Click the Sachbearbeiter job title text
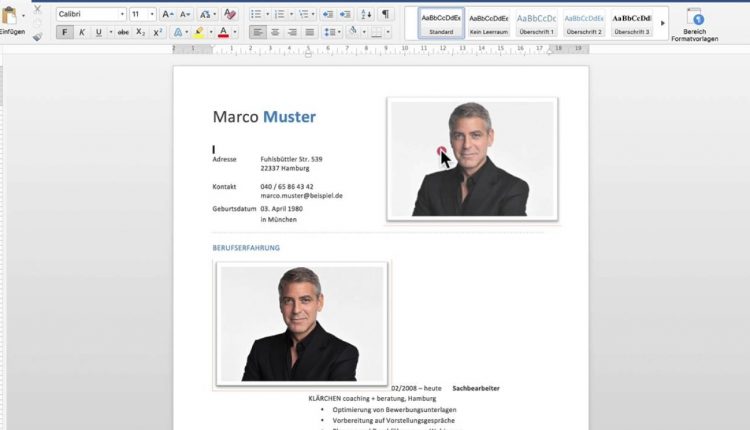This screenshot has height=430, width=750. coord(476,388)
